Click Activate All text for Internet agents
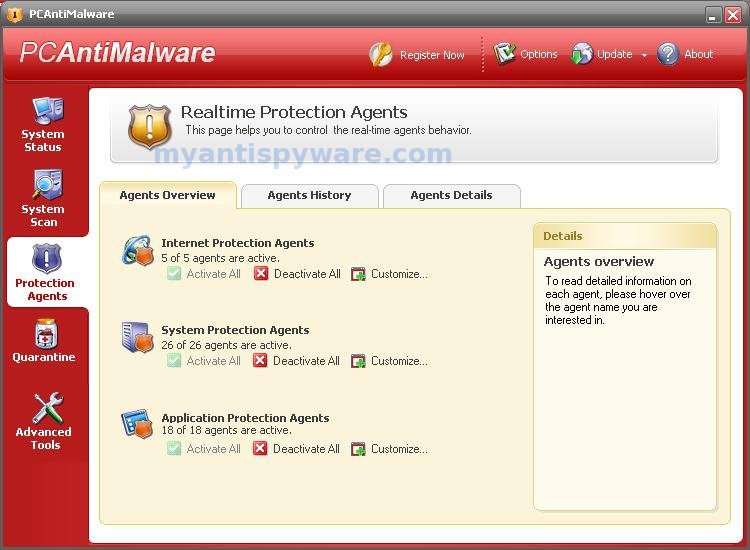The image size is (750, 550). point(213,274)
